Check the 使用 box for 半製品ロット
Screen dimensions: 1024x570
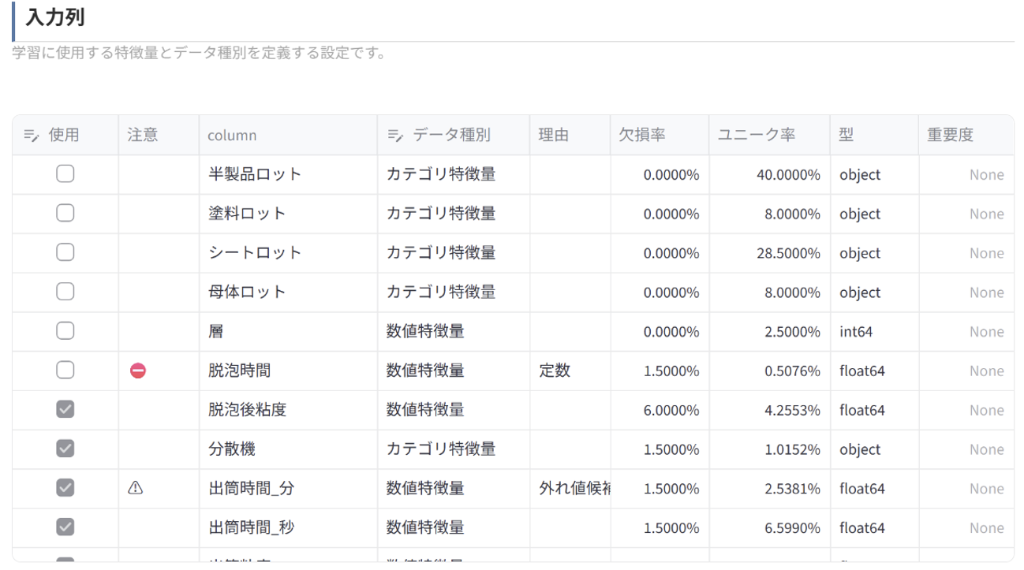coord(65,174)
